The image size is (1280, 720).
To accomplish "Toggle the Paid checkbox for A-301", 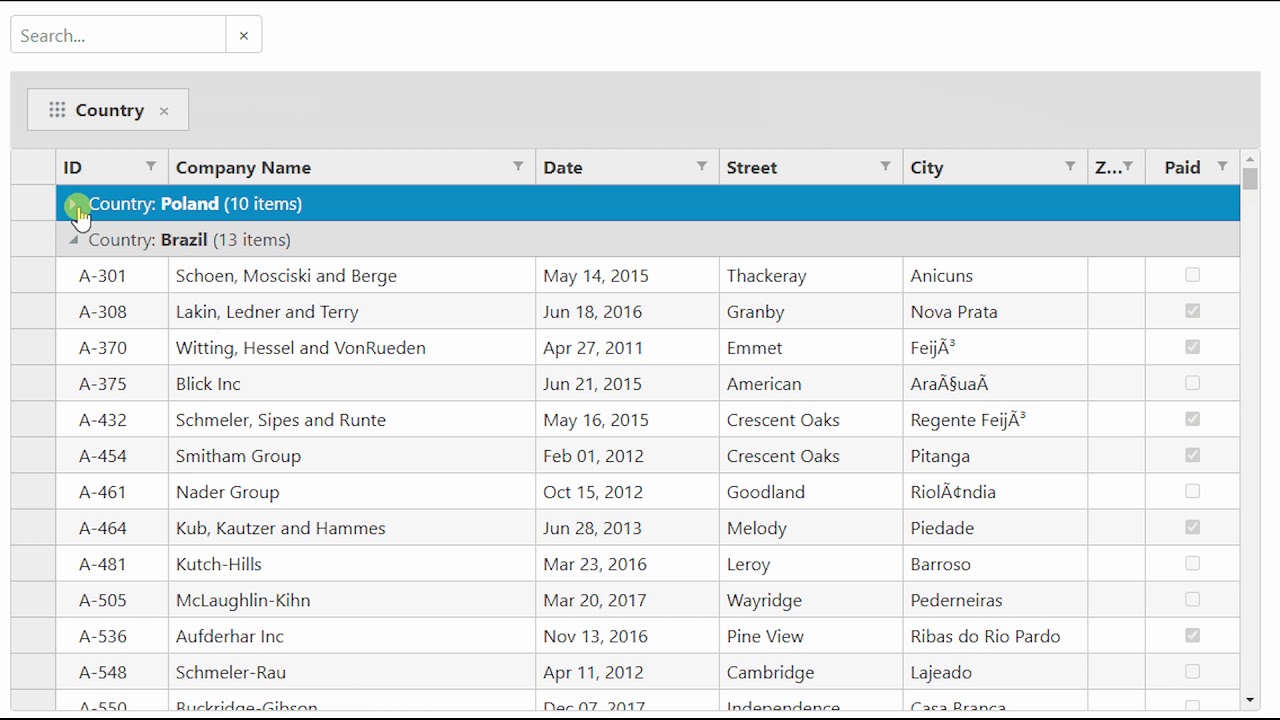I will coord(1192,275).
